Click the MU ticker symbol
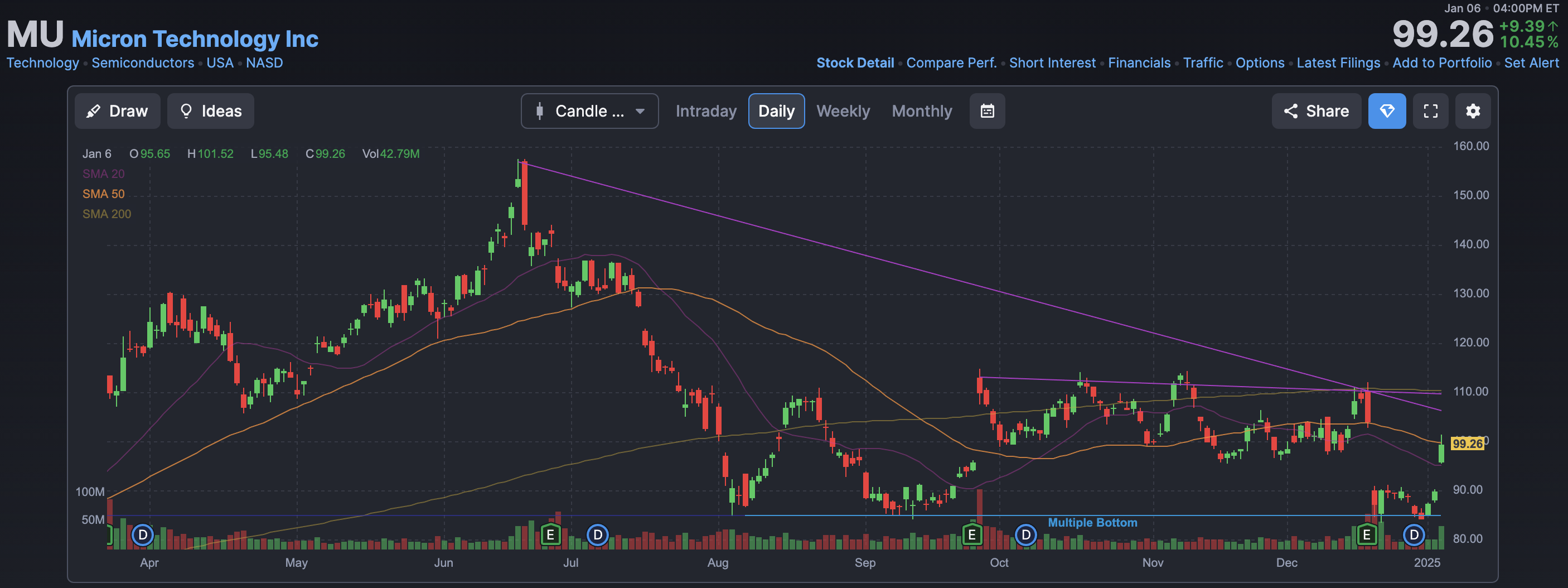1568x588 pixels. coord(35,34)
